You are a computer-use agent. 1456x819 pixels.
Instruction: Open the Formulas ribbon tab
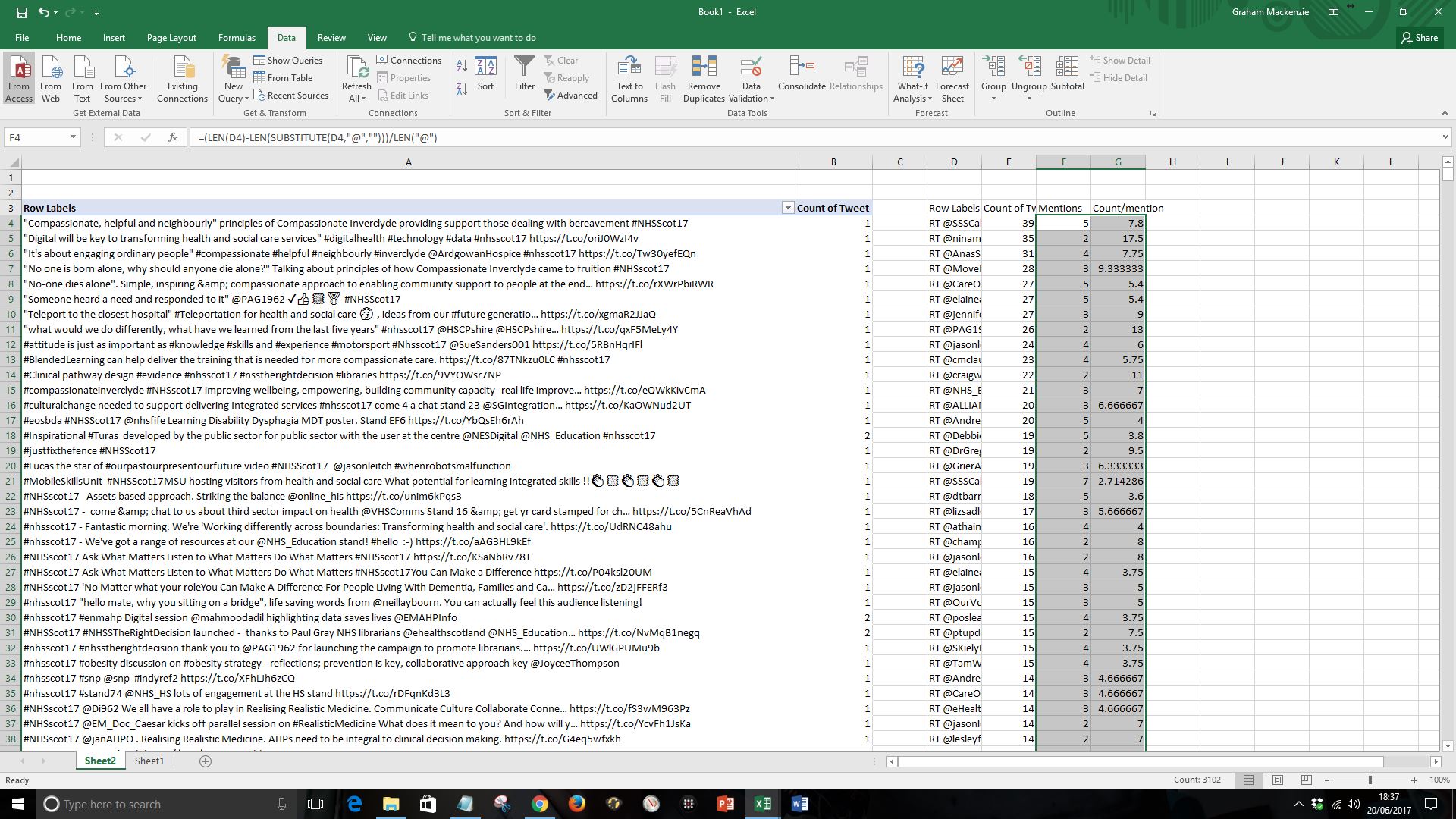click(x=237, y=37)
